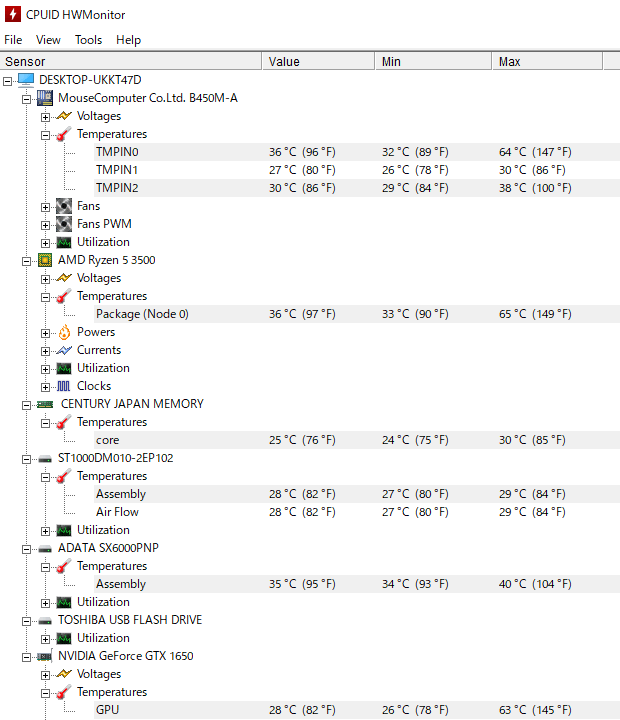Open the Tools menu
Screen dimensions: 620x720
tap(88, 40)
